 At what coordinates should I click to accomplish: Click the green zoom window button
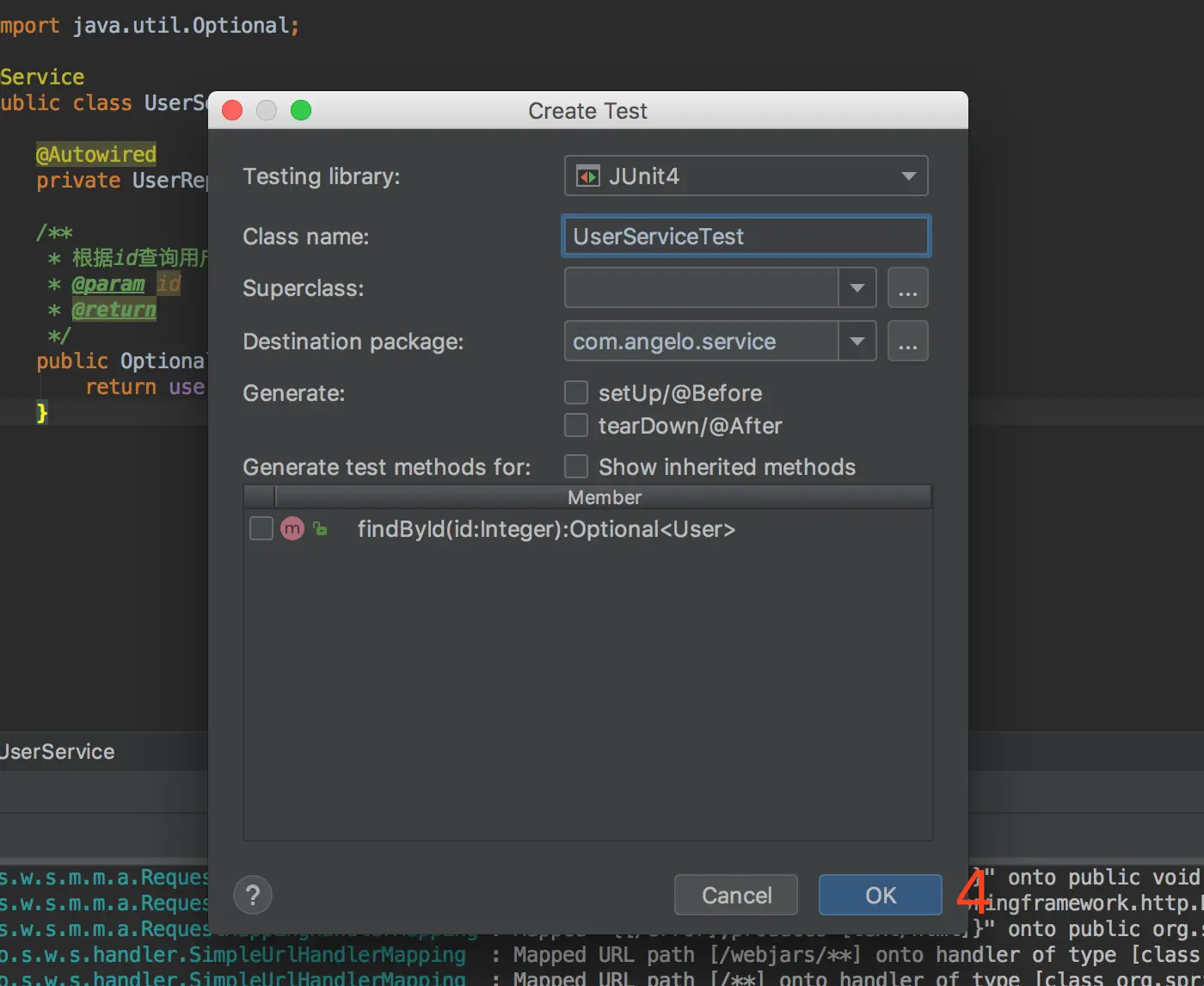[301, 110]
